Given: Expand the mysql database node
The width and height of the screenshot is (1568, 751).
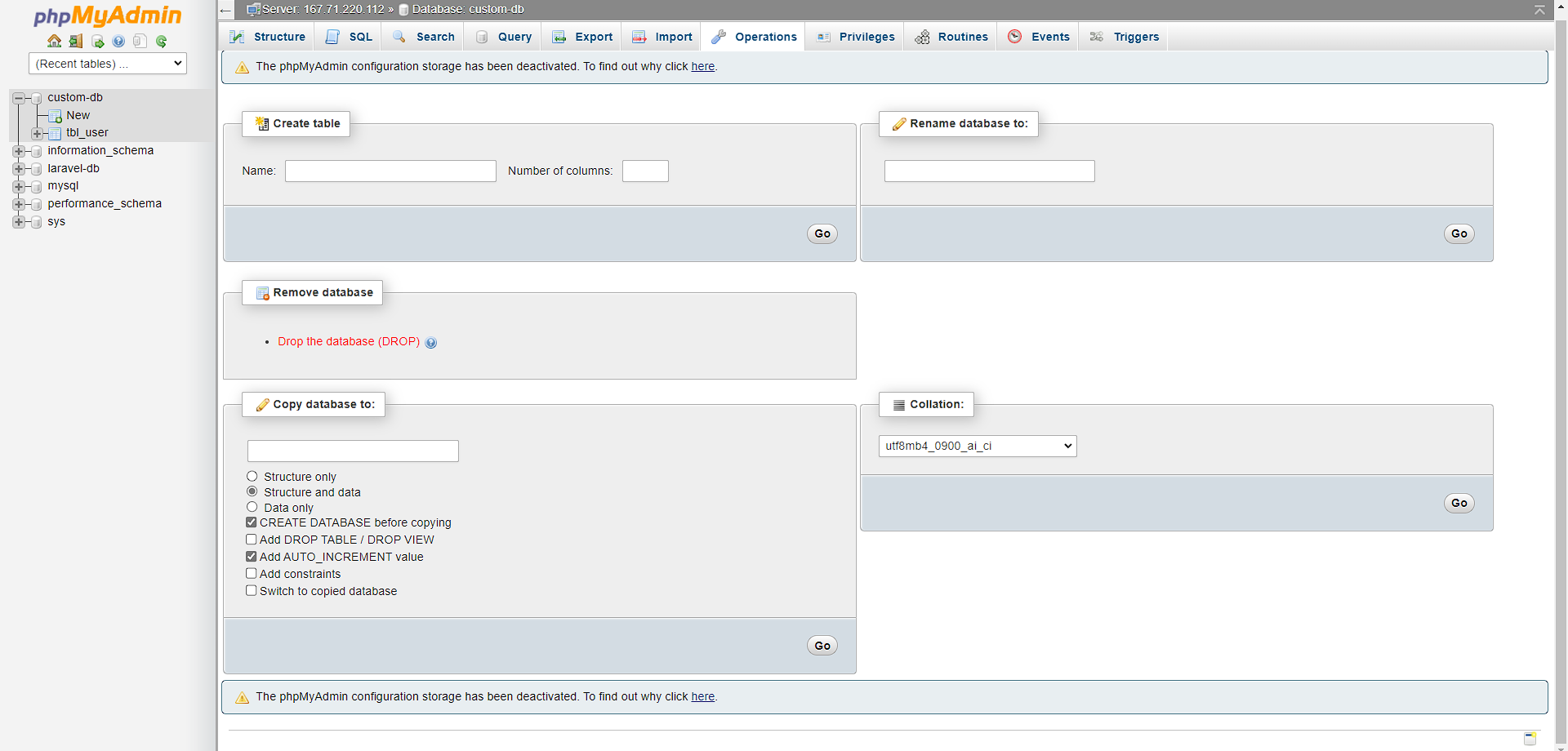Looking at the screenshot, I should click(x=18, y=186).
